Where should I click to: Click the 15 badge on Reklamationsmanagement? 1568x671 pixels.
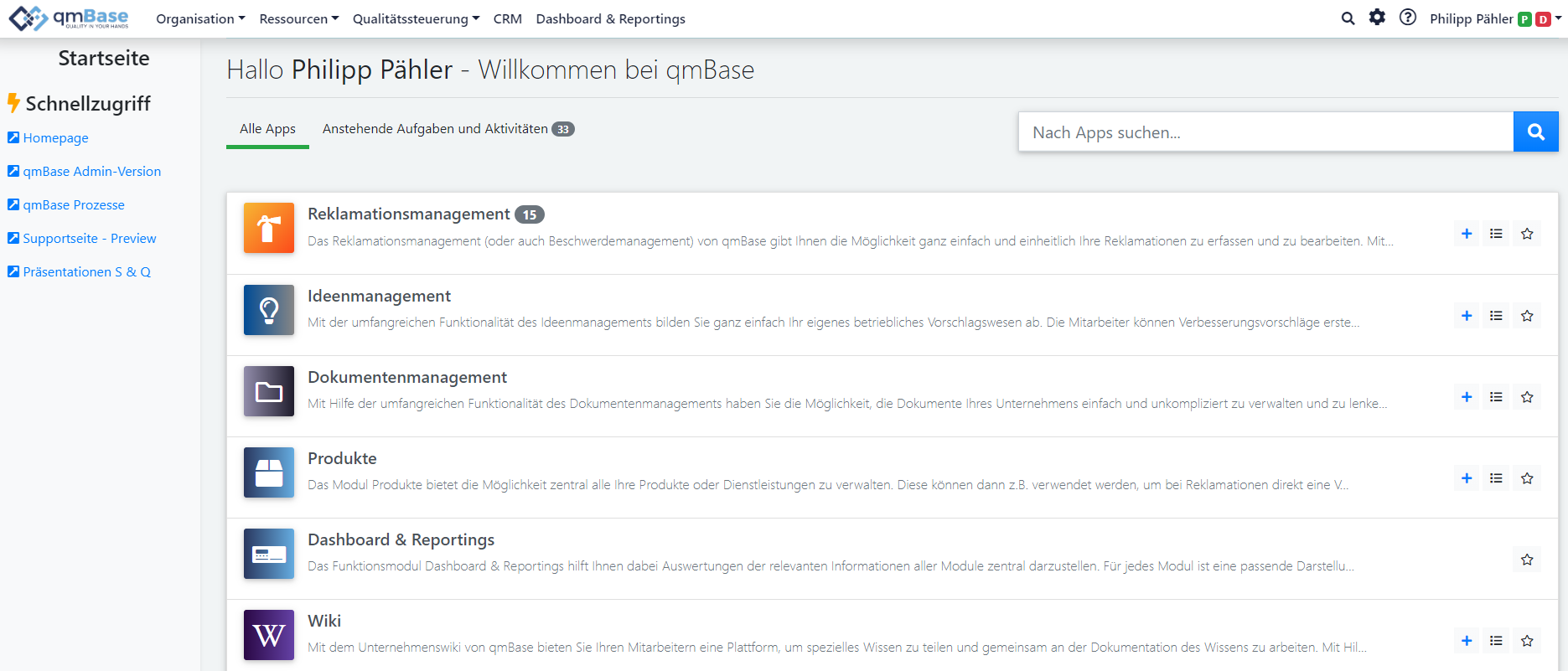530,214
